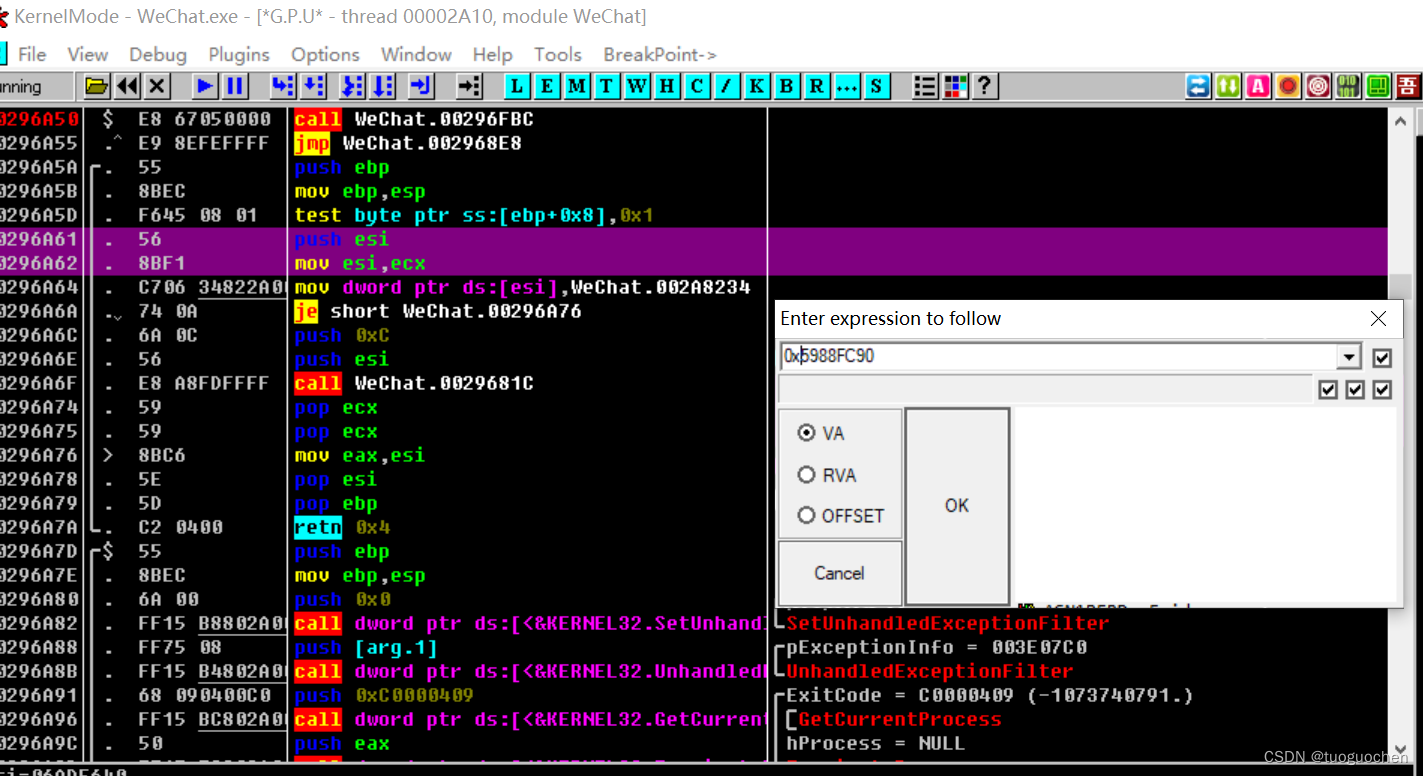Show Log window via L icon
1423x776 pixels.
[x=517, y=86]
